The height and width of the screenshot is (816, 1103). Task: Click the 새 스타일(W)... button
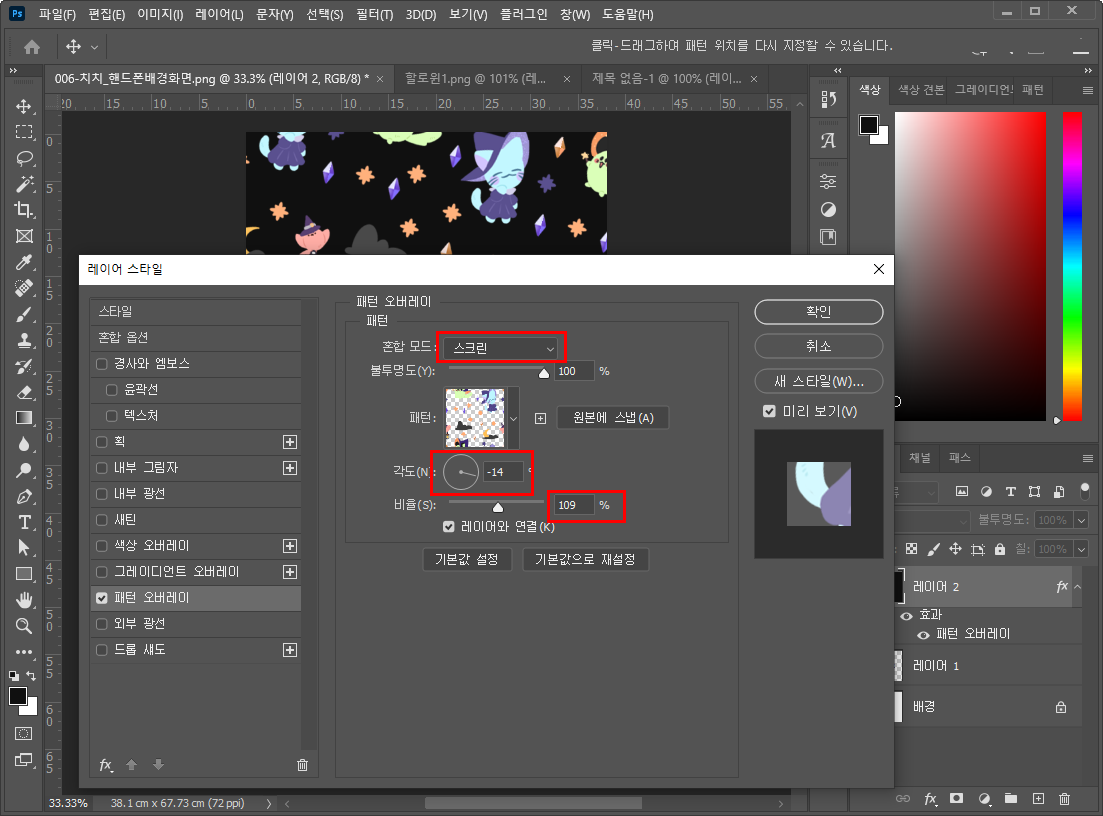pos(819,381)
